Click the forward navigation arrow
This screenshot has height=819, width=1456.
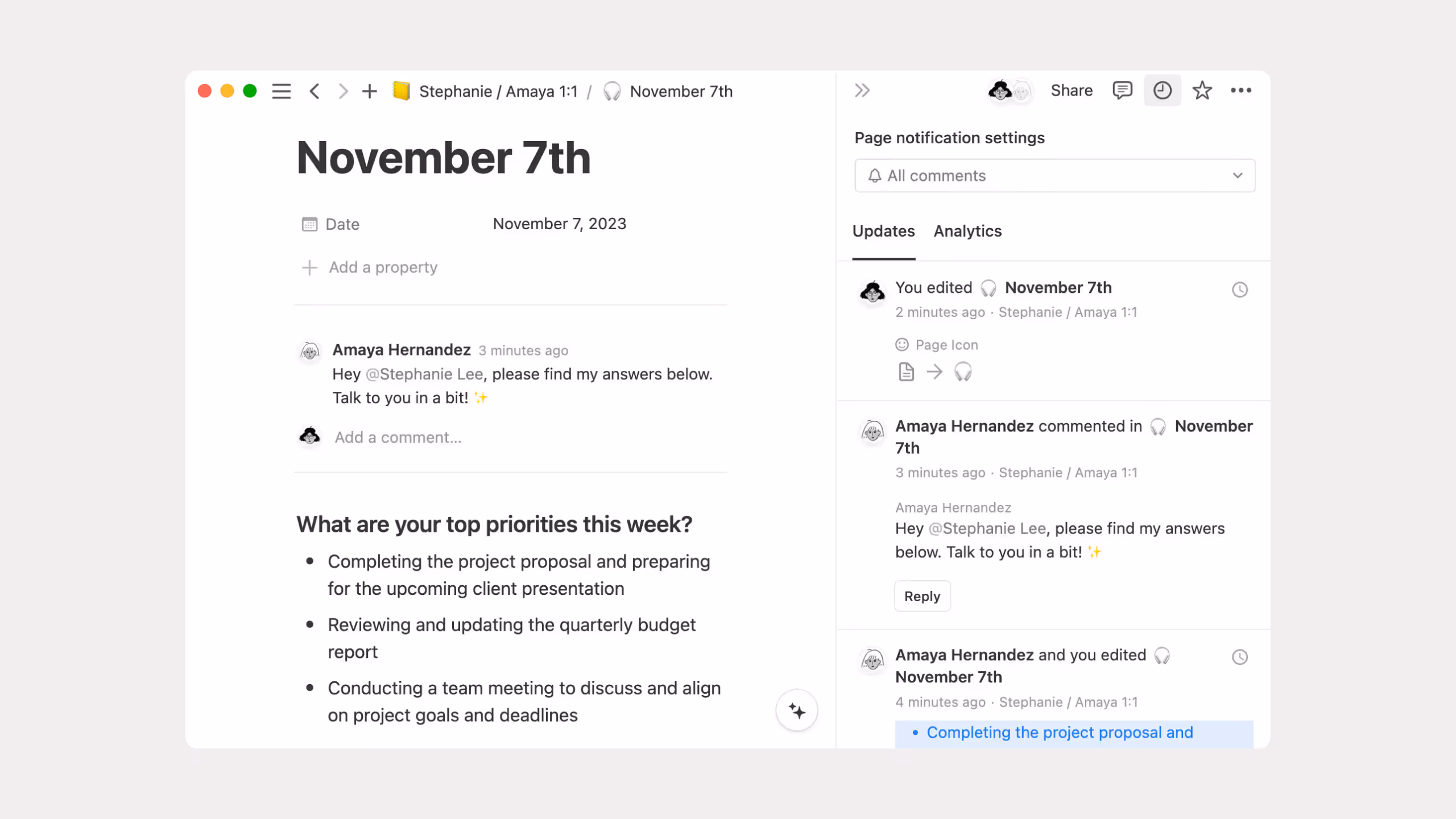click(343, 91)
